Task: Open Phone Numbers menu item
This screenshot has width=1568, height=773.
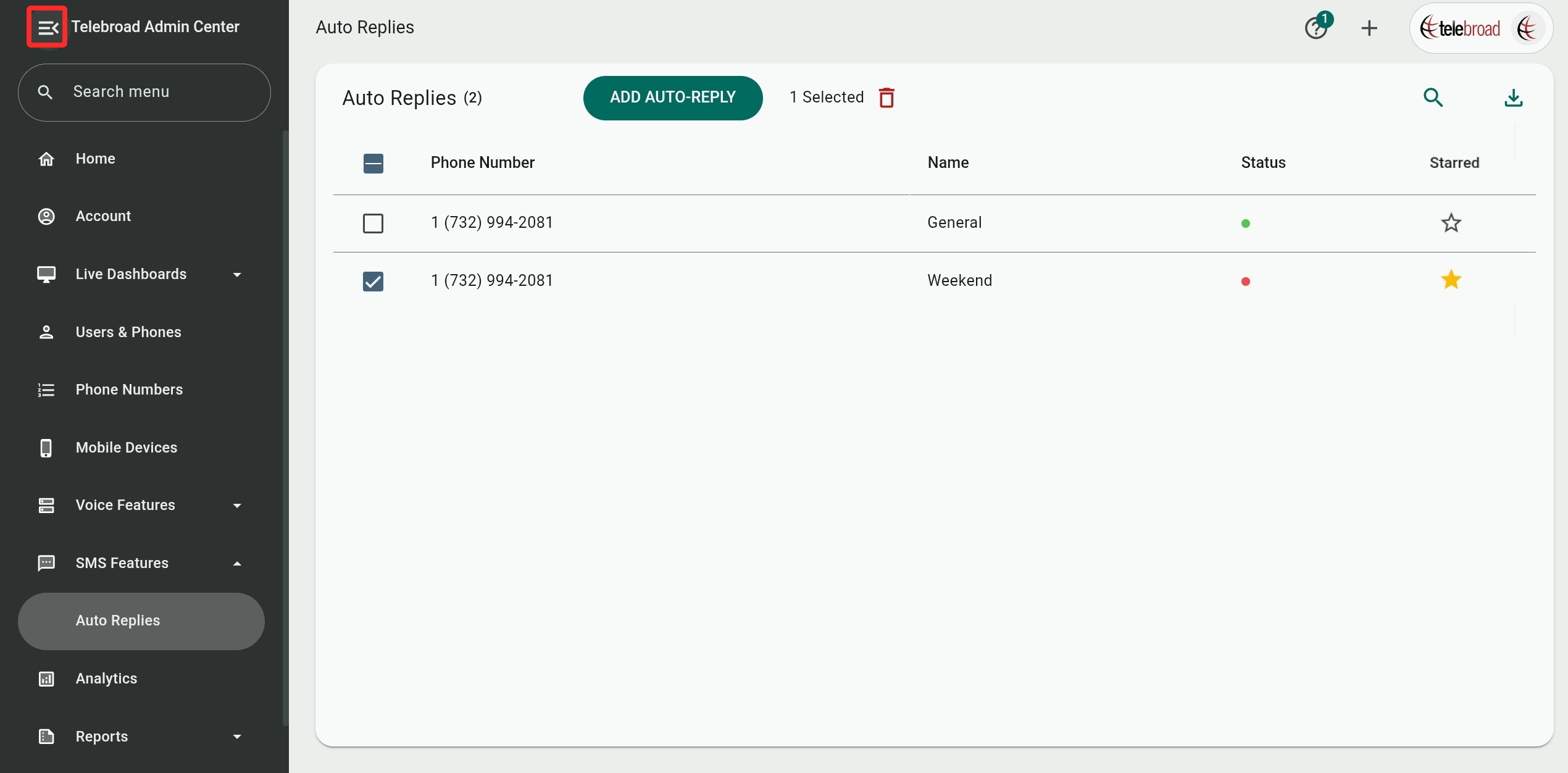Action: (129, 390)
